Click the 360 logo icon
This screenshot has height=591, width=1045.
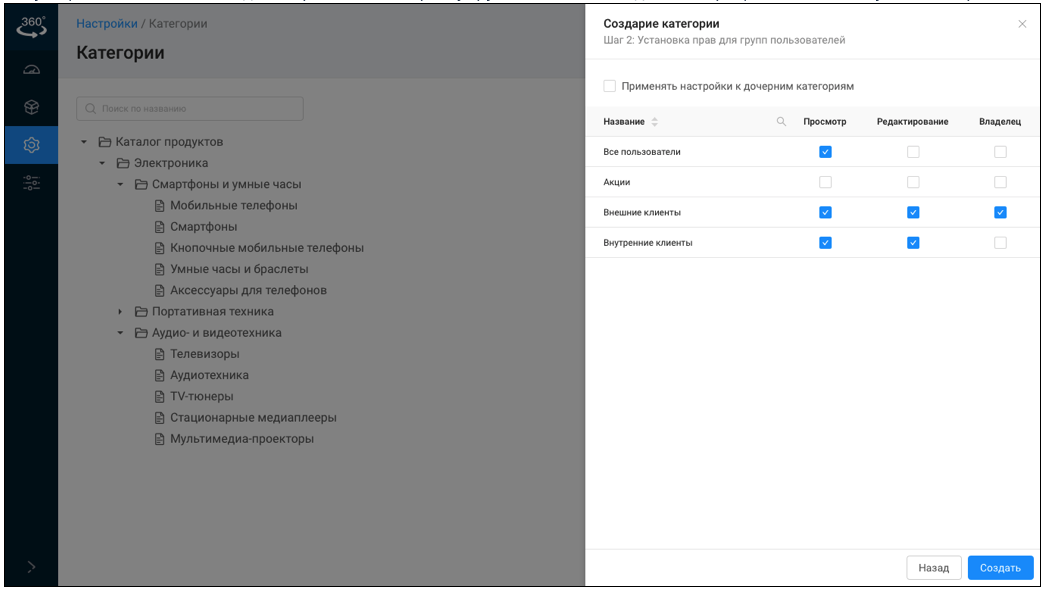[x=31, y=26]
